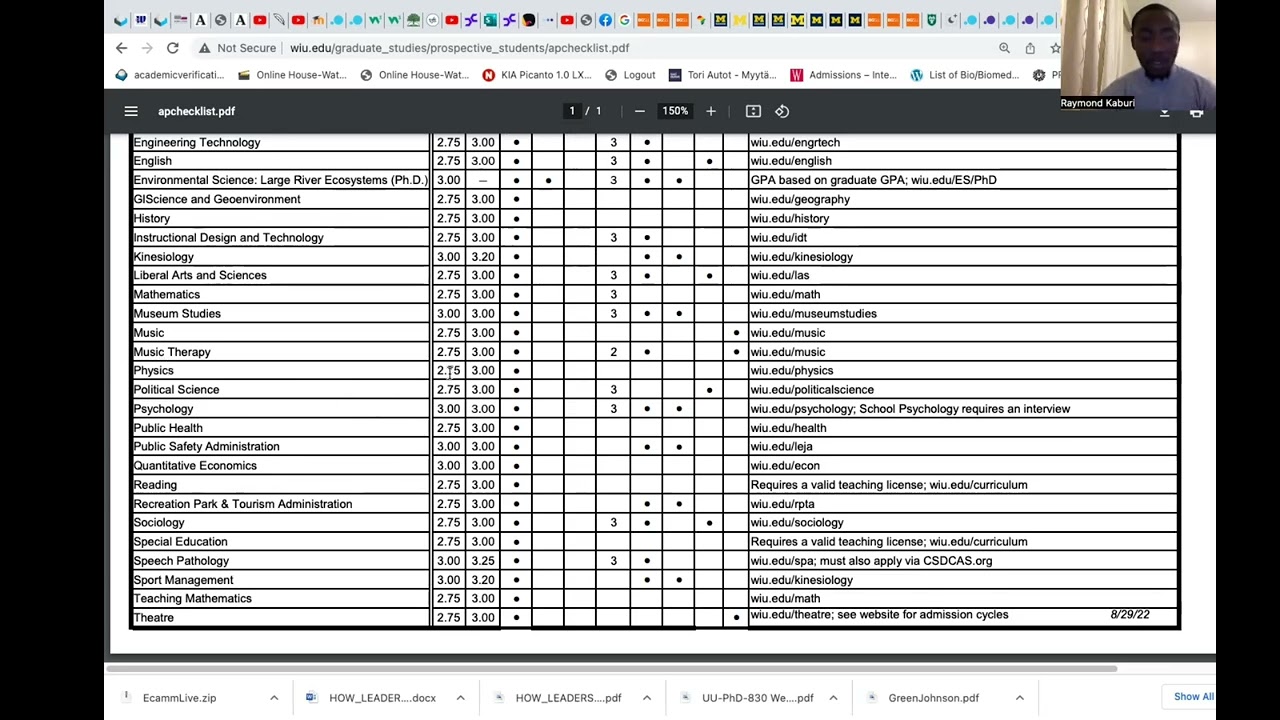This screenshot has height=720, width=1280.
Task: Click wiu.edu/politicalscience text
Action: pyautogui.click(x=812, y=390)
